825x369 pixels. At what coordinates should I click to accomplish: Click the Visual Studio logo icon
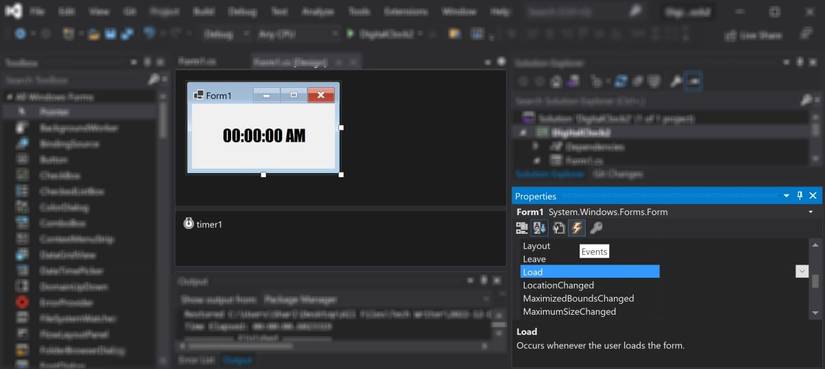(13, 11)
